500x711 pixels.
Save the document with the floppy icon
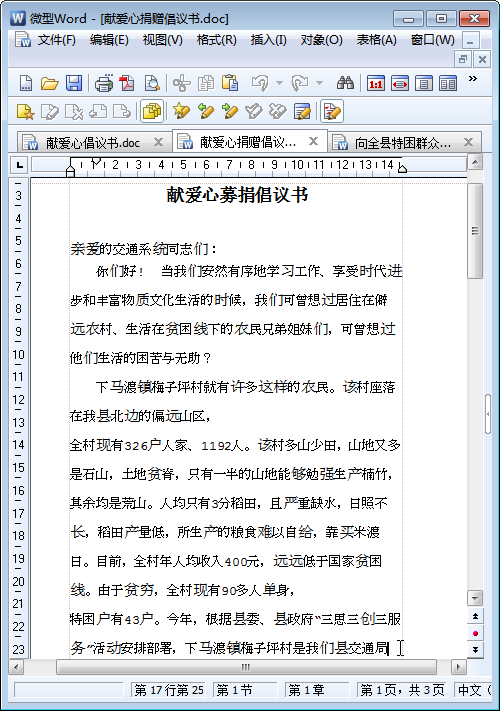click(x=74, y=83)
